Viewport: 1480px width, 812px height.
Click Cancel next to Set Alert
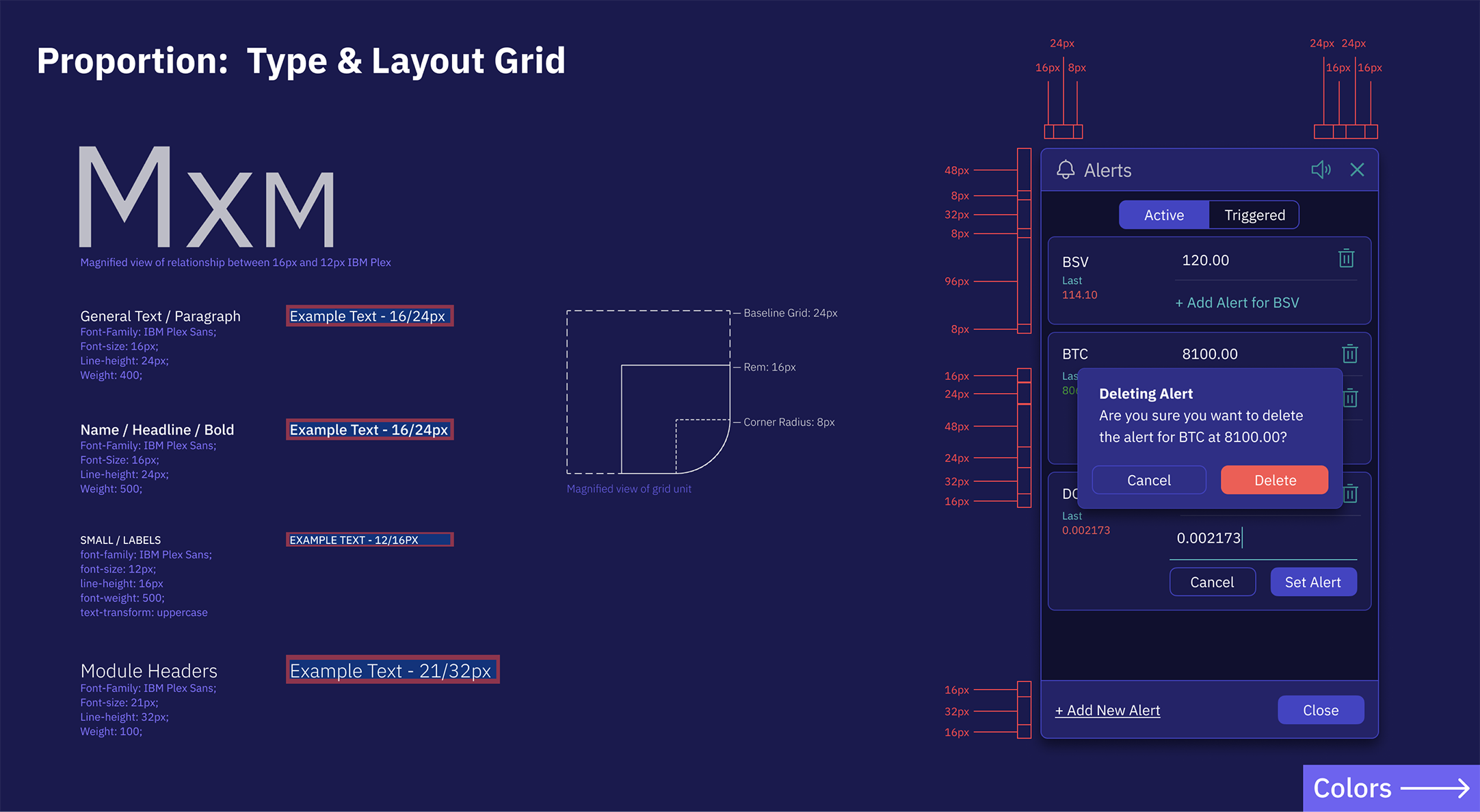[x=1212, y=582]
